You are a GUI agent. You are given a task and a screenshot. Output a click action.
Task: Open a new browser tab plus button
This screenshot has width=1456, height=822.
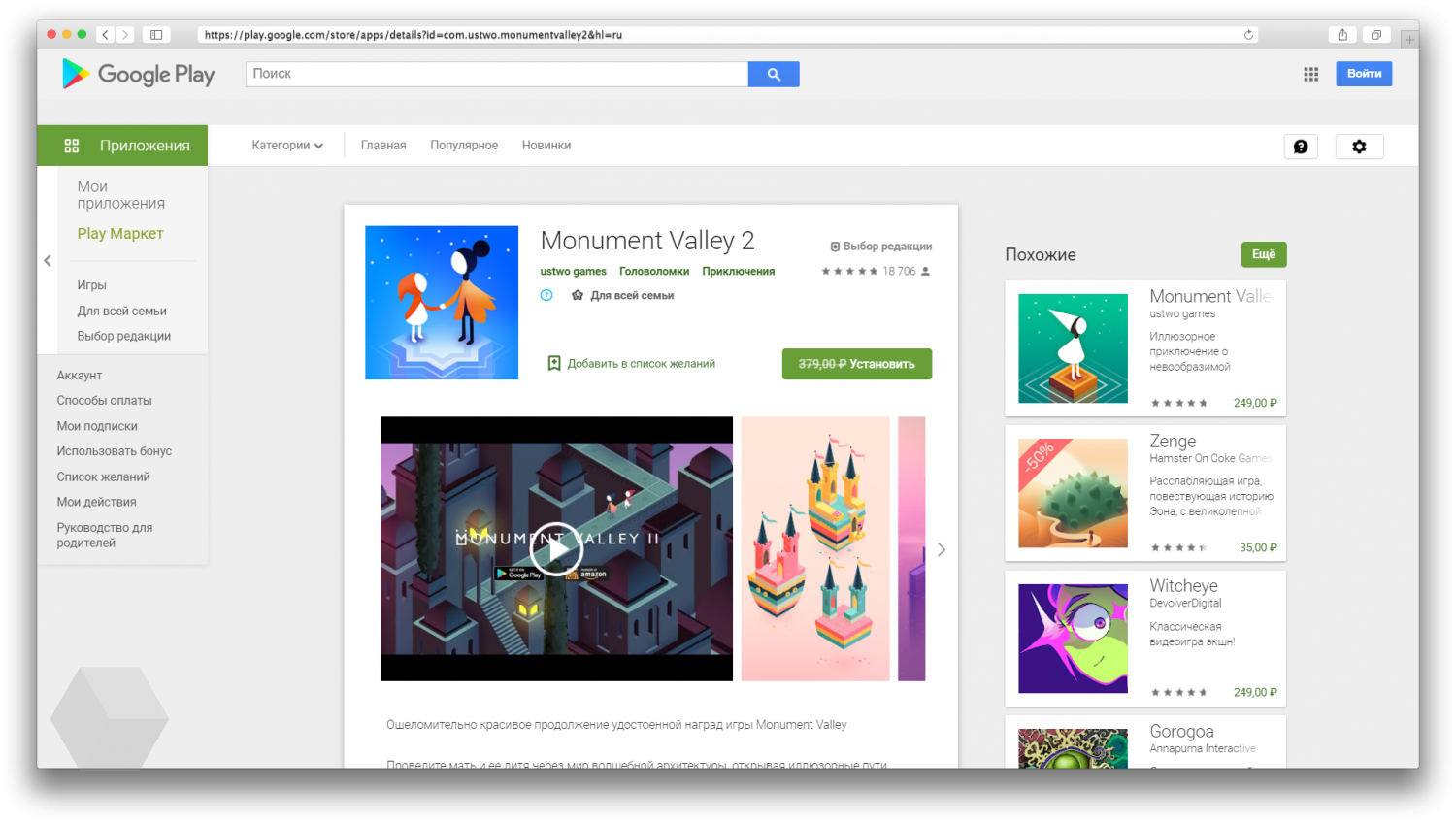pyautogui.click(x=1409, y=39)
